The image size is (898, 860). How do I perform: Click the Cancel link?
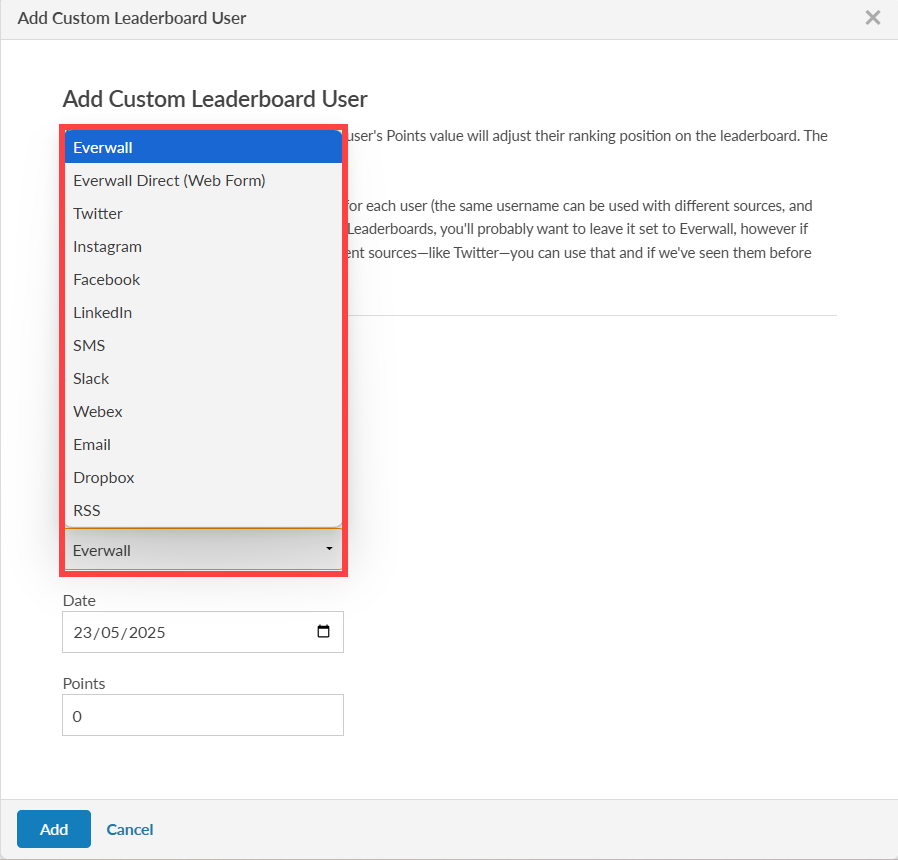coord(130,830)
